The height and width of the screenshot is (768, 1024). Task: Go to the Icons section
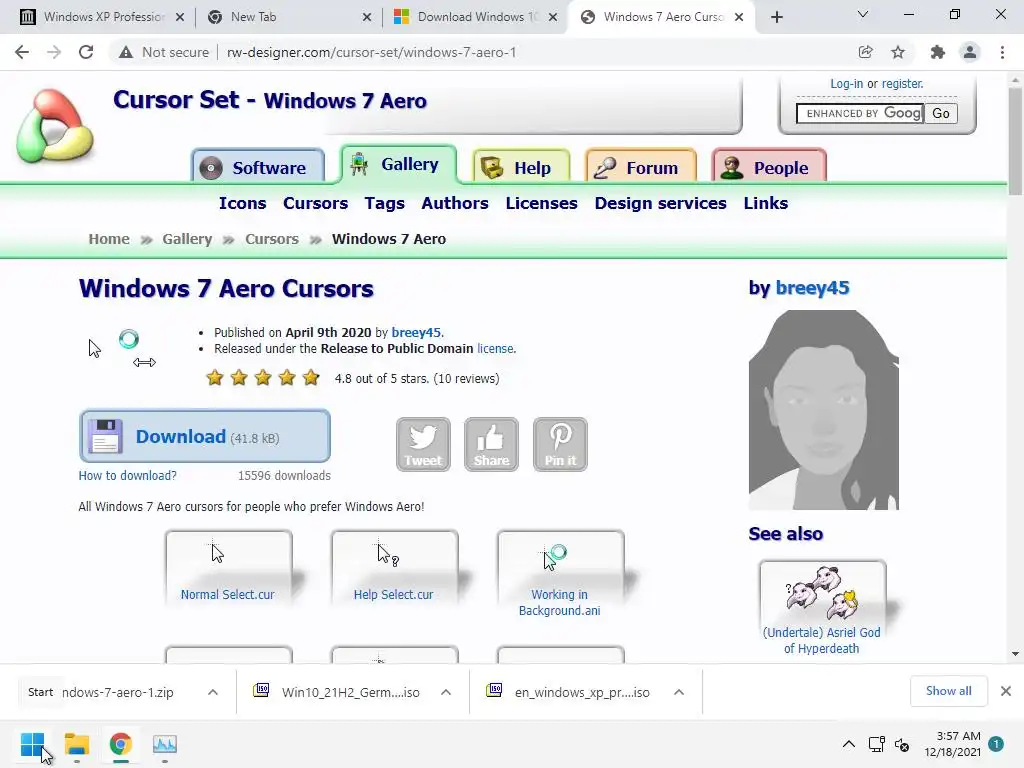[x=242, y=203]
